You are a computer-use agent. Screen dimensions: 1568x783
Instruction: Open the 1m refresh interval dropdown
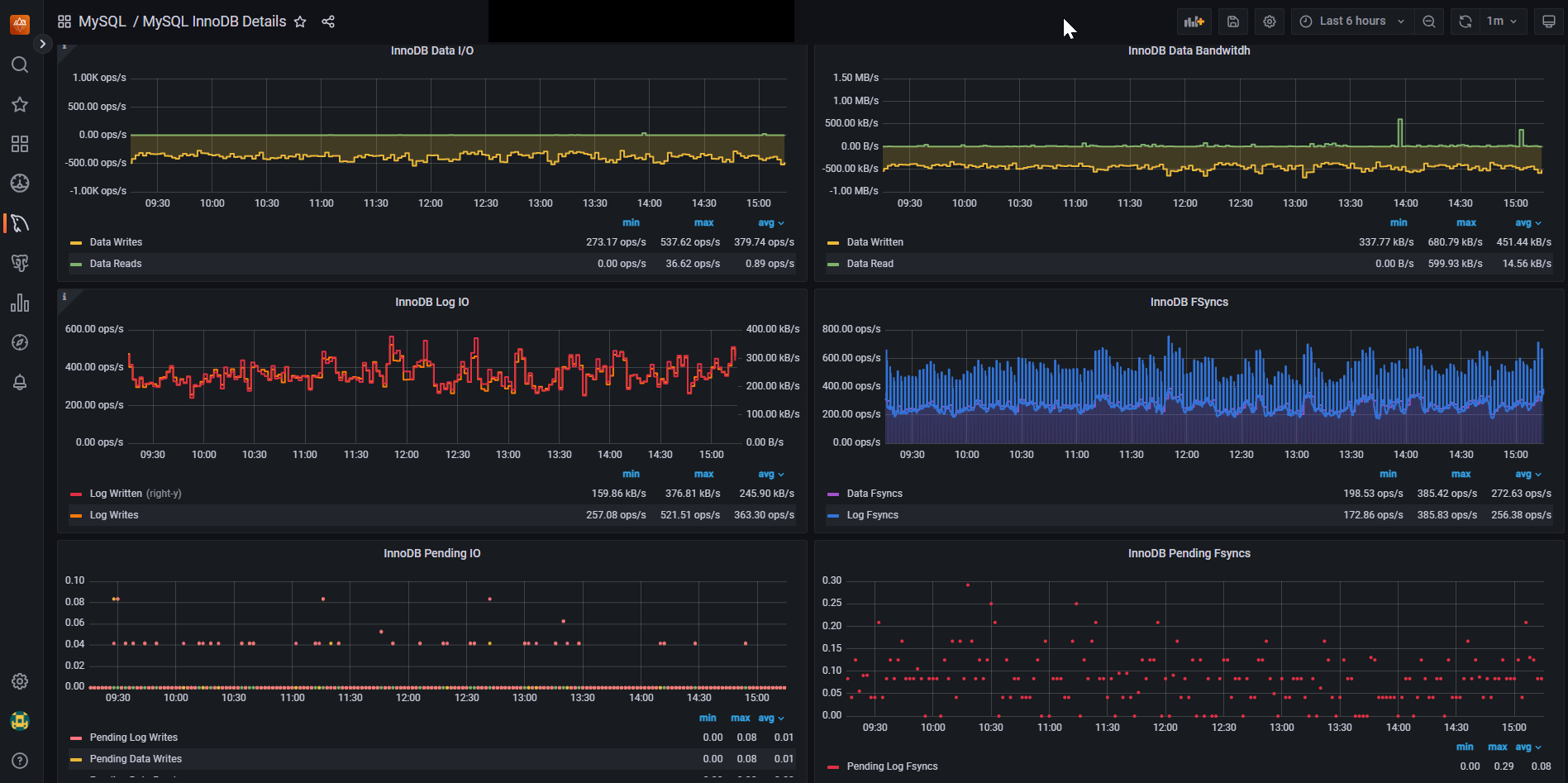pos(1502,21)
